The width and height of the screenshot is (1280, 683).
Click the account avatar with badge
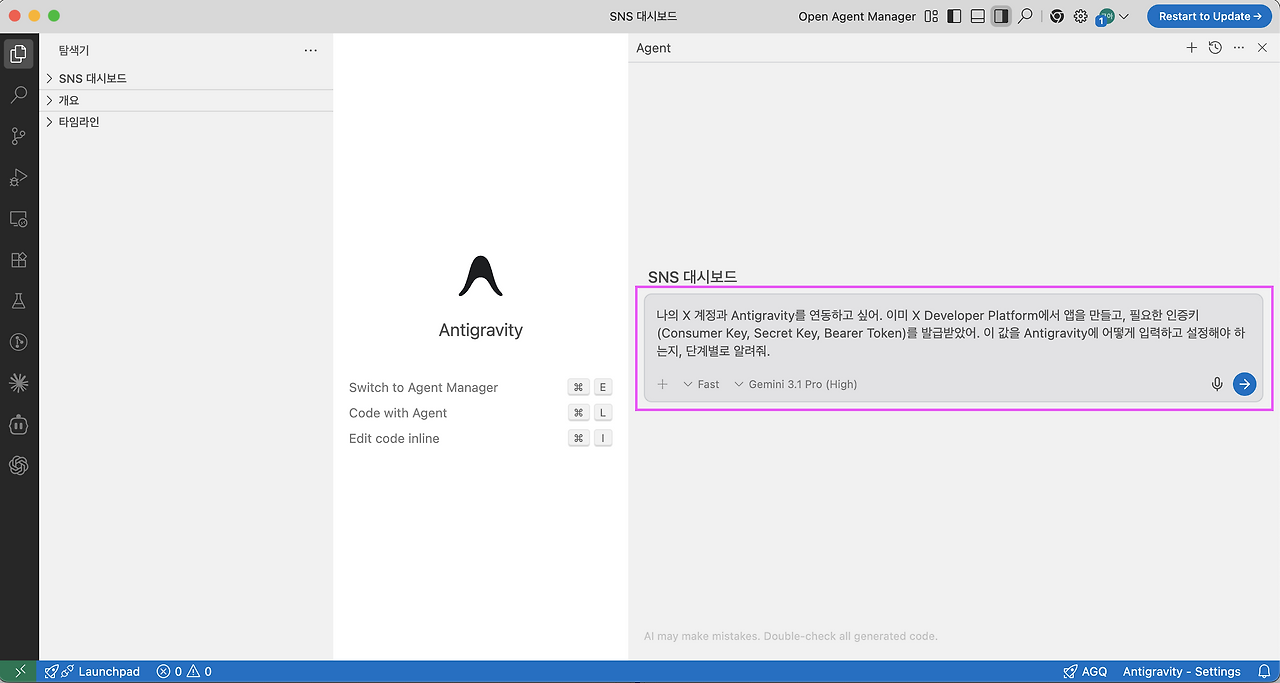pyautogui.click(x=1105, y=16)
